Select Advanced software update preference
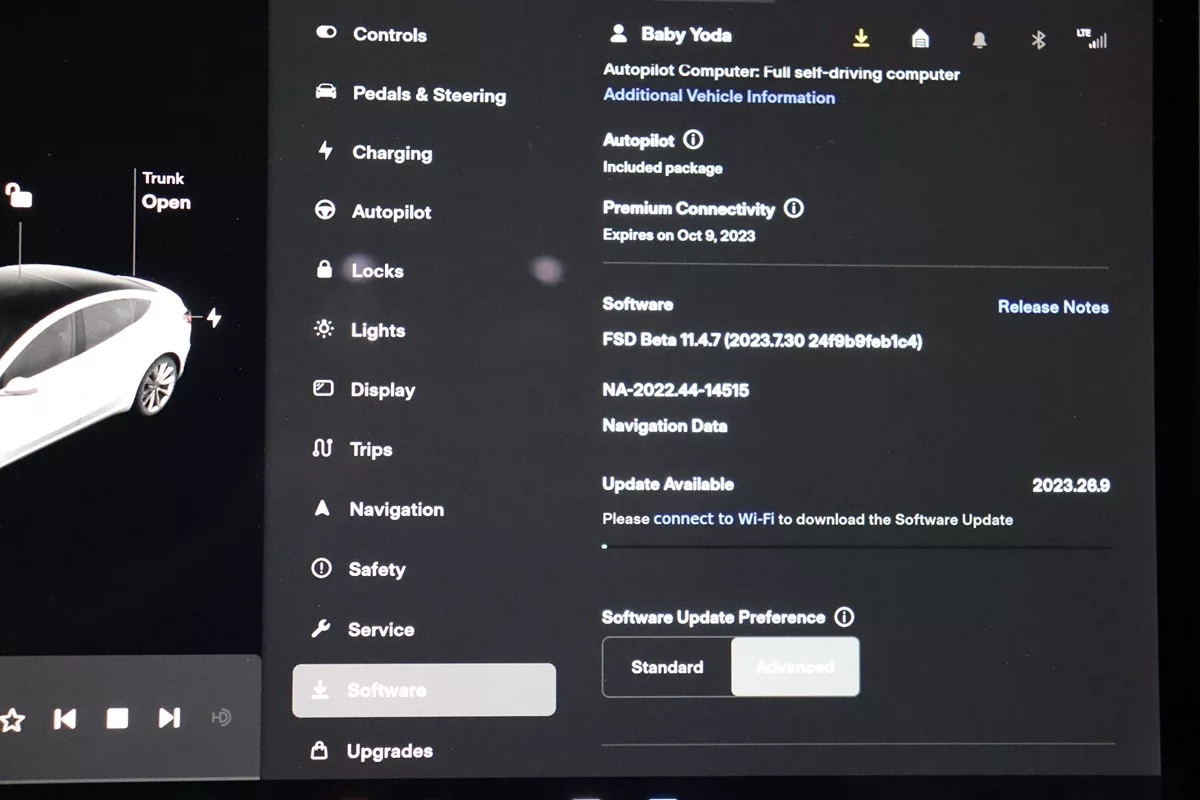 coord(795,667)
